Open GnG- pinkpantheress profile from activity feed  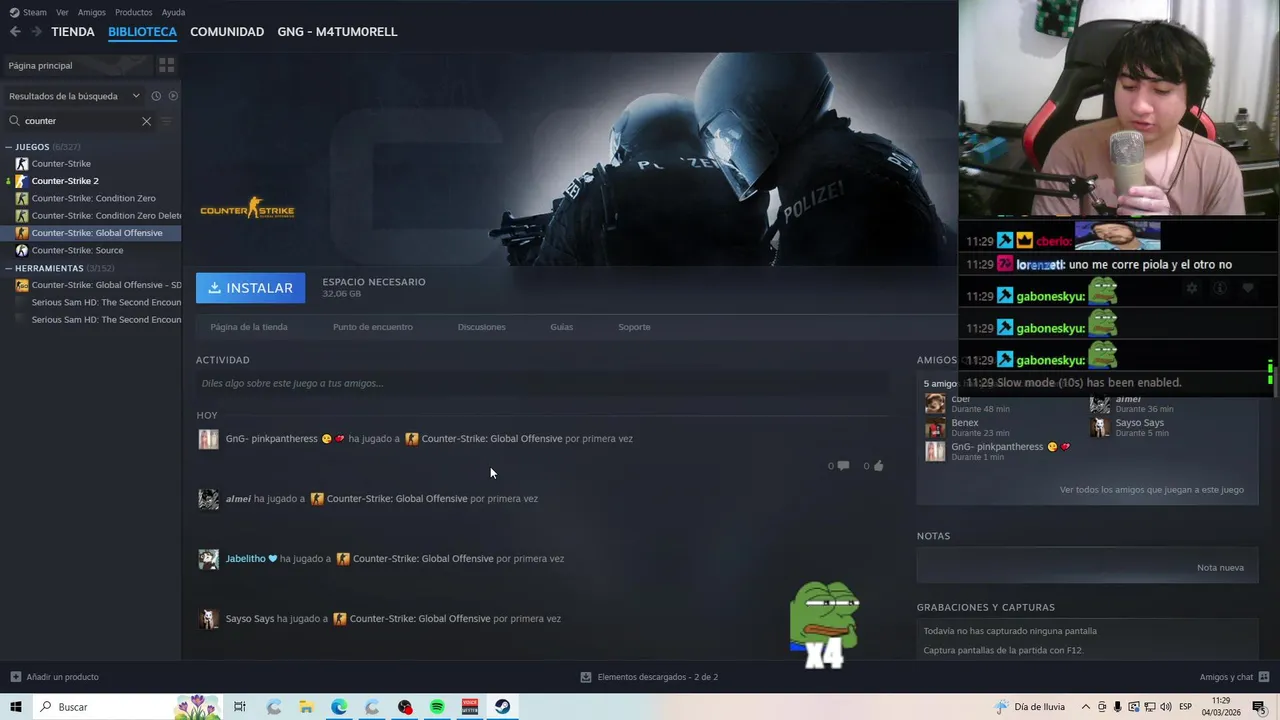click(x=271, y=439)
